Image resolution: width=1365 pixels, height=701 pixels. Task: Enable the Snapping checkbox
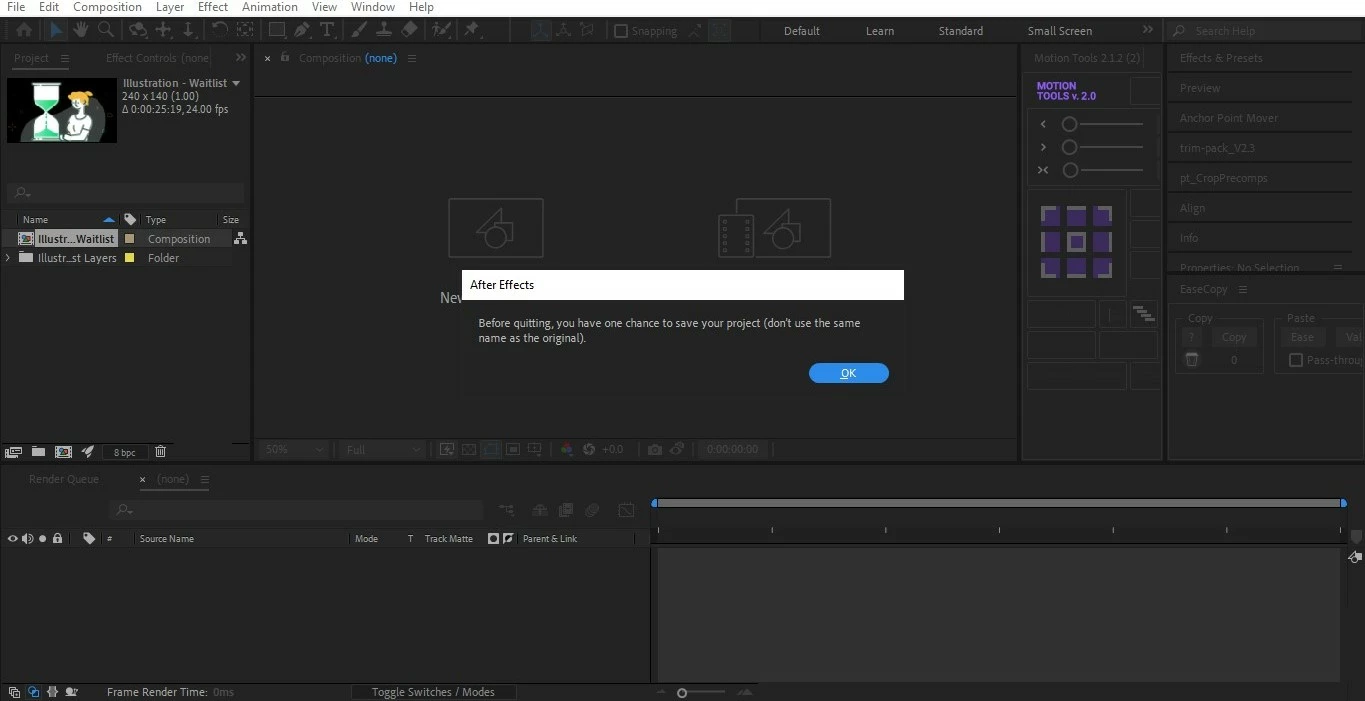(x=621, y=31)
